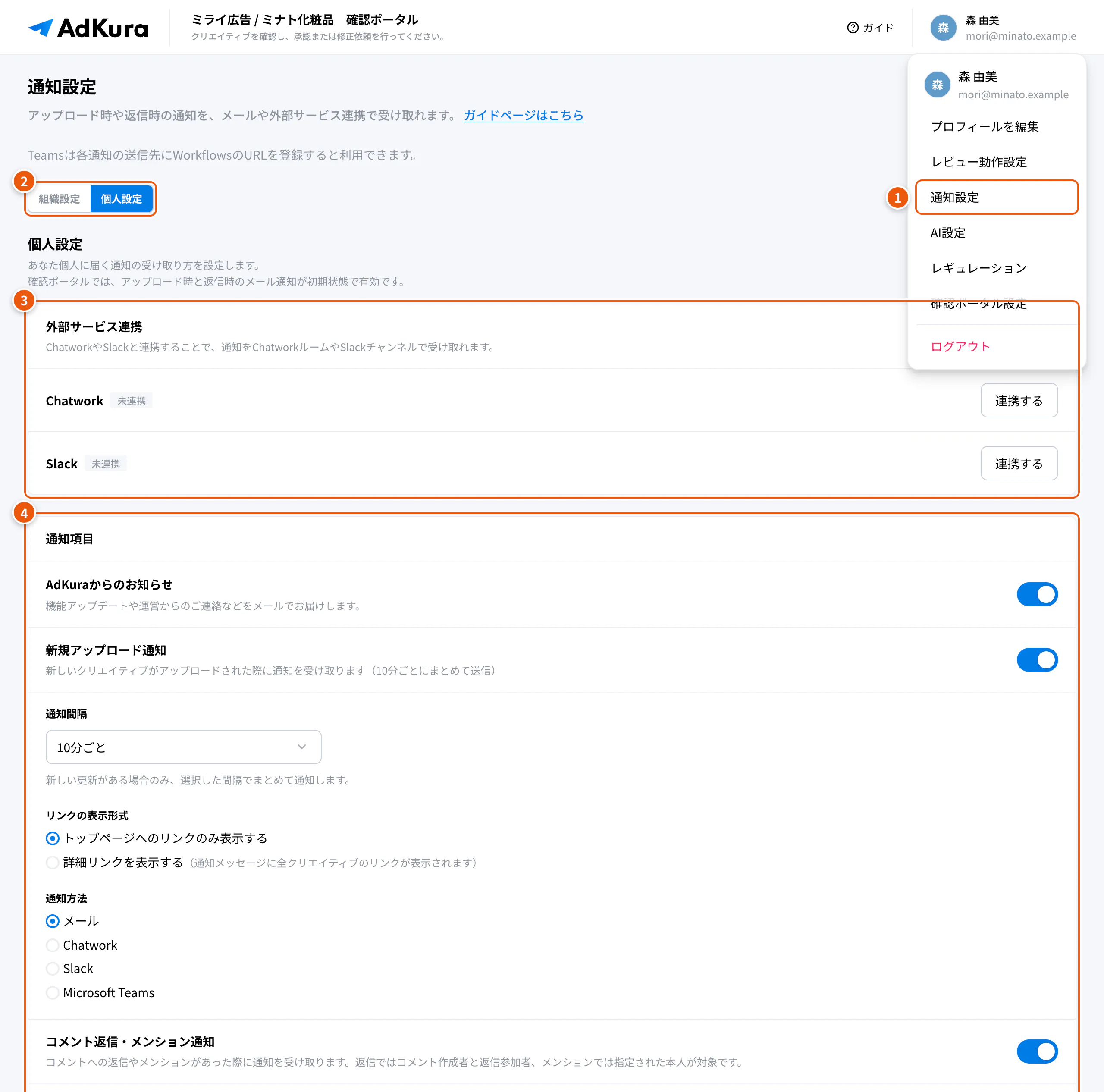Open the 通知間隔 10分ごと dropdown
The width and height of the screenshot is (1104, 1092).
click(183, 747)
